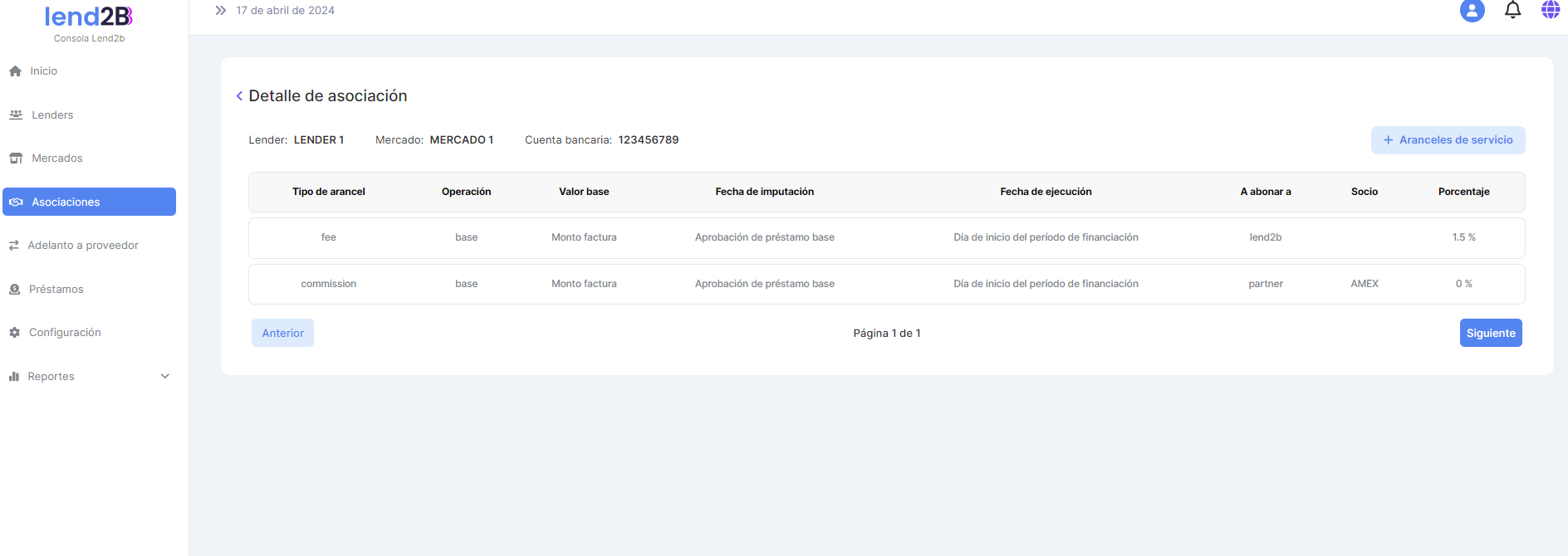Image resolution: width=1568 pixels, height=556 pixels.
Task: Select the commission row with AMEX
Action: 886,285
